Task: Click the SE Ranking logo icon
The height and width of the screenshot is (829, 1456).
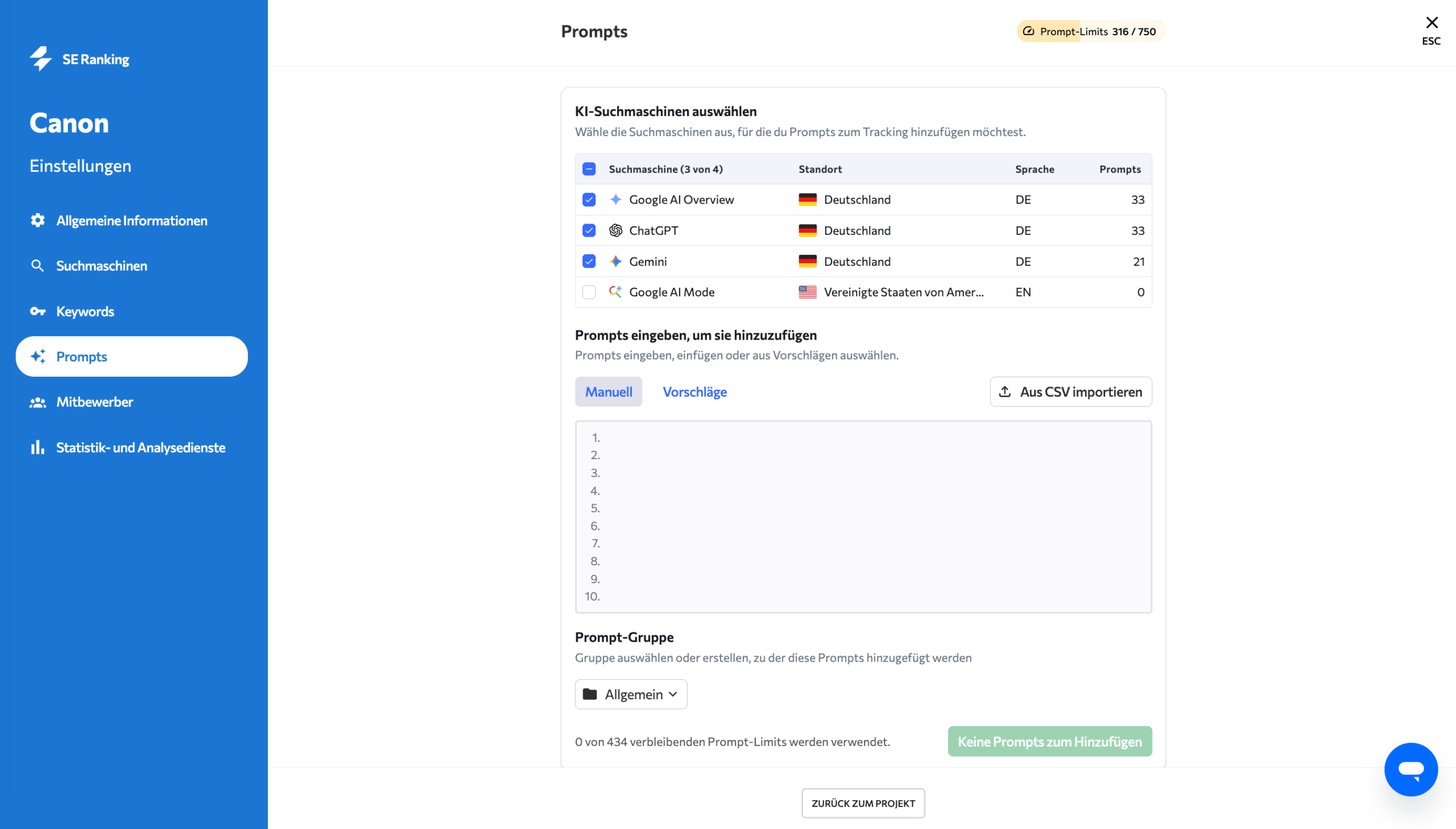Action: (40, 59)
